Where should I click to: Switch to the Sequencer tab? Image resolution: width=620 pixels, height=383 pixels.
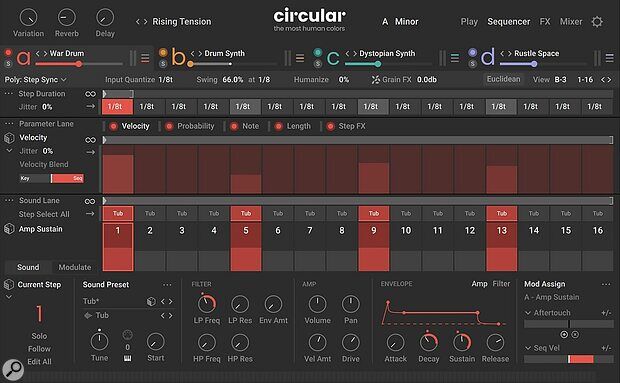click(x=508, y=22)
